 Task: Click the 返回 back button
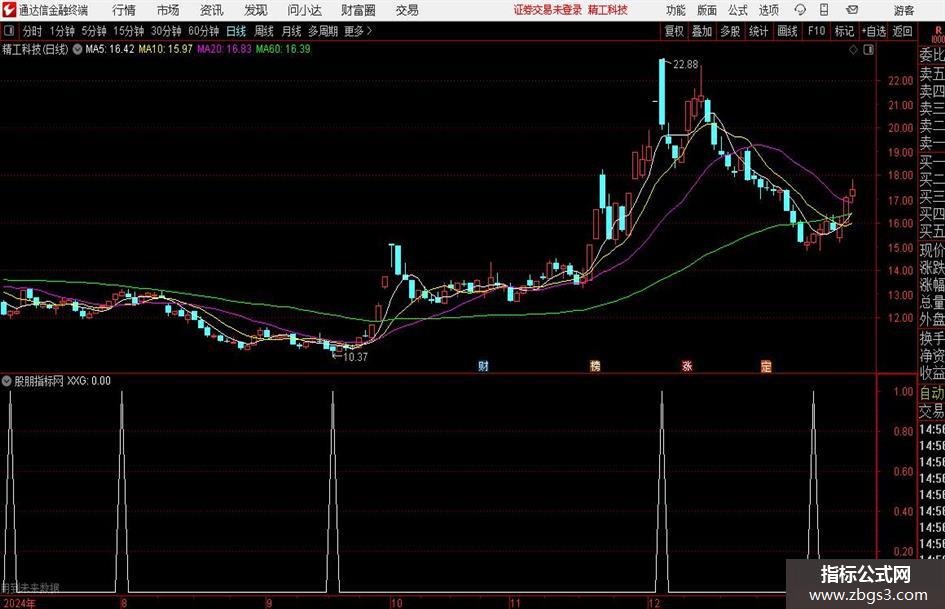pyautogui.click(x=902, y=31)
